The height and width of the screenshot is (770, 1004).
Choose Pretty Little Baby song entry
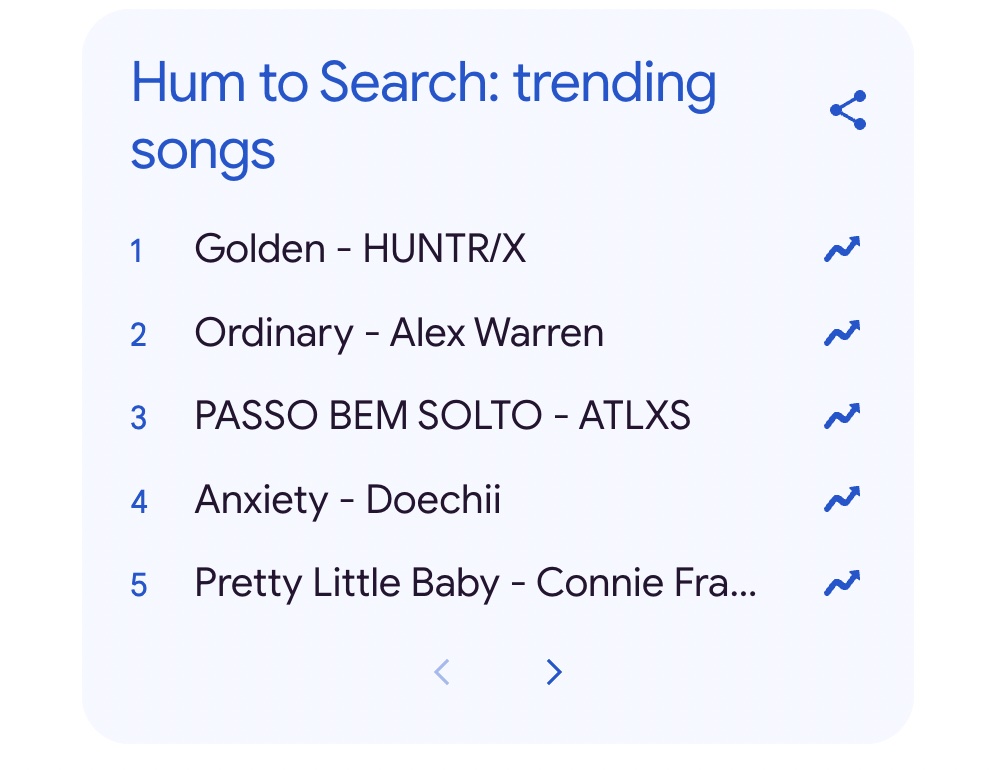475,583
